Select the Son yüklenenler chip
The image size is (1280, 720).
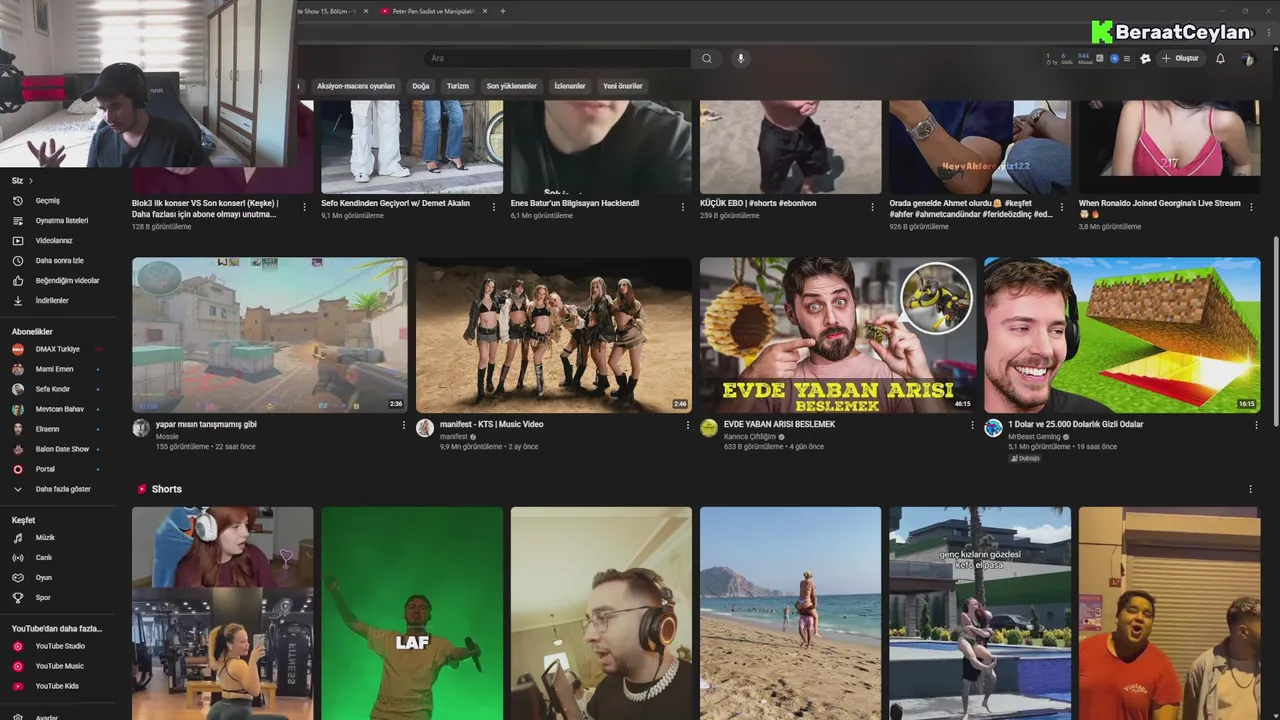coord(512,86)
